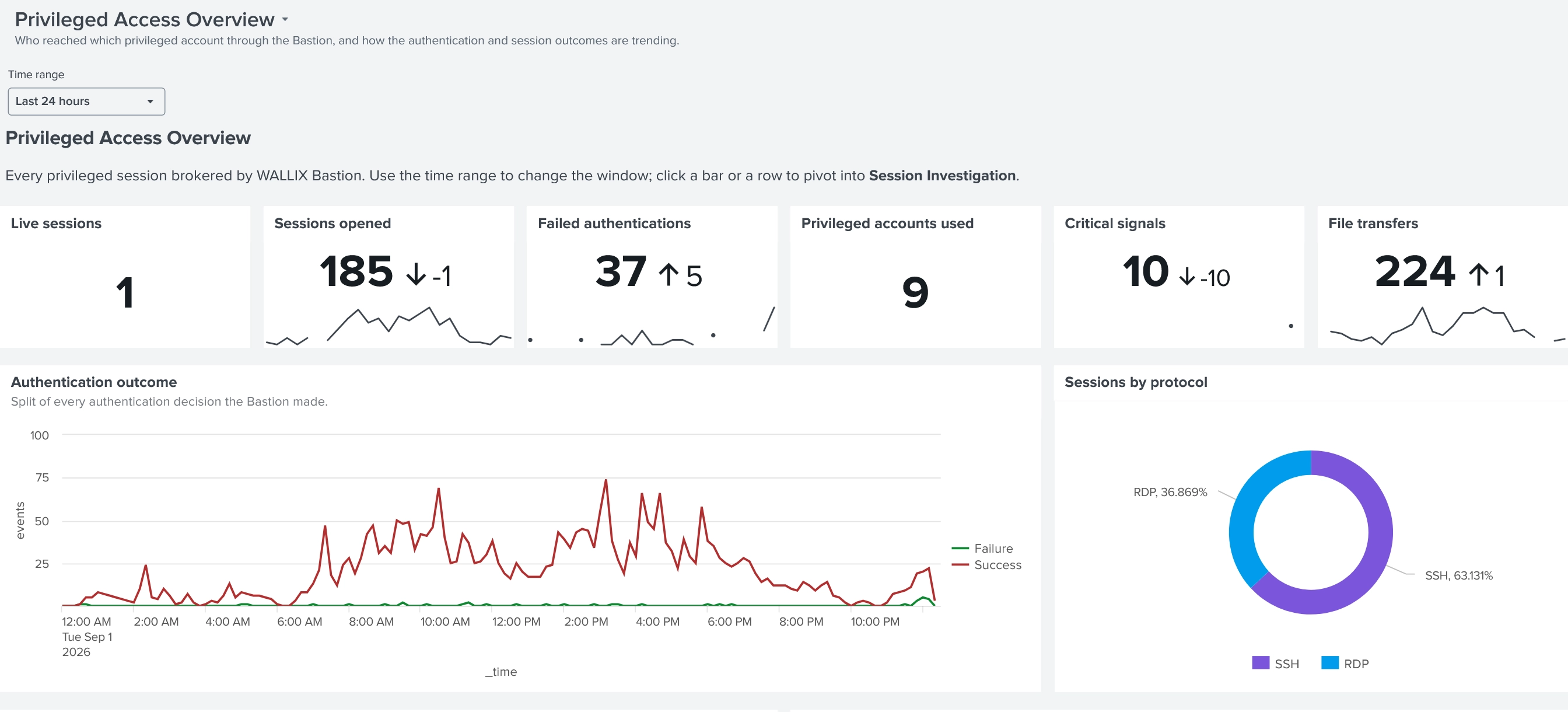Click the RDP blue legend swatch
This screenshot has height=712, width=1568.
(x=1329, y=662)
